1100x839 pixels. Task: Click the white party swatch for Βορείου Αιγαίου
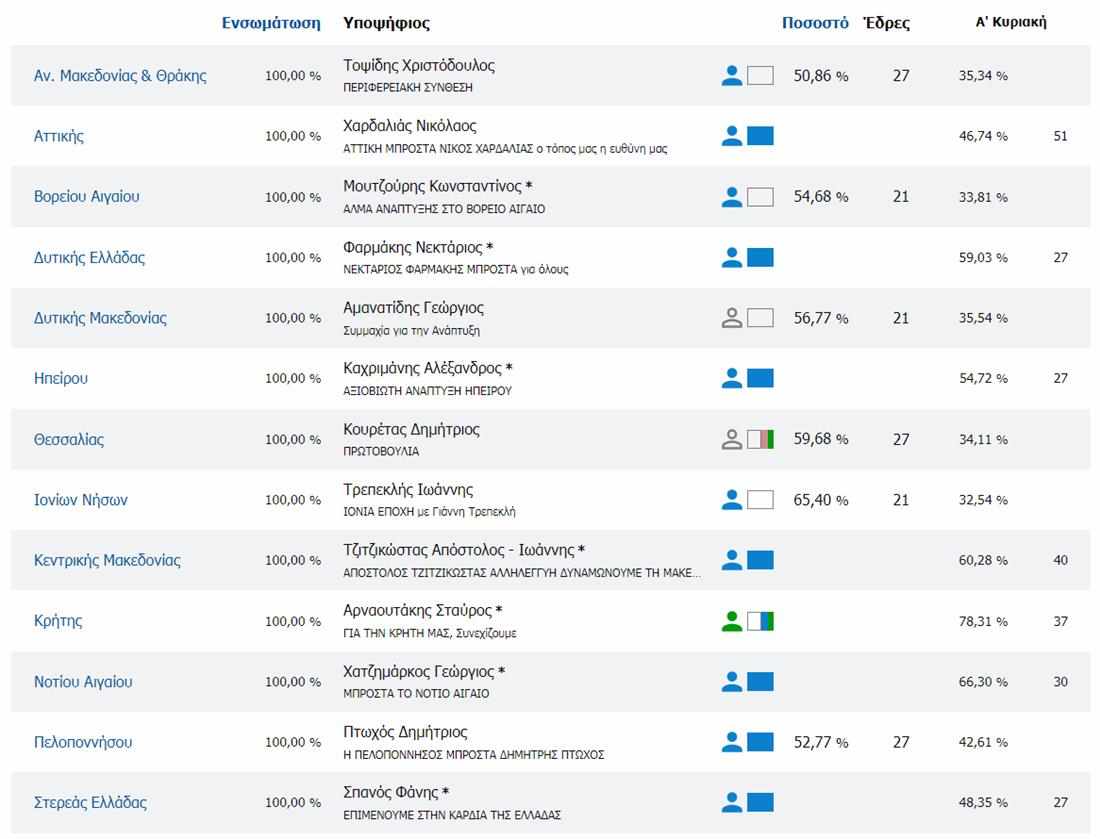click(760, 197)
